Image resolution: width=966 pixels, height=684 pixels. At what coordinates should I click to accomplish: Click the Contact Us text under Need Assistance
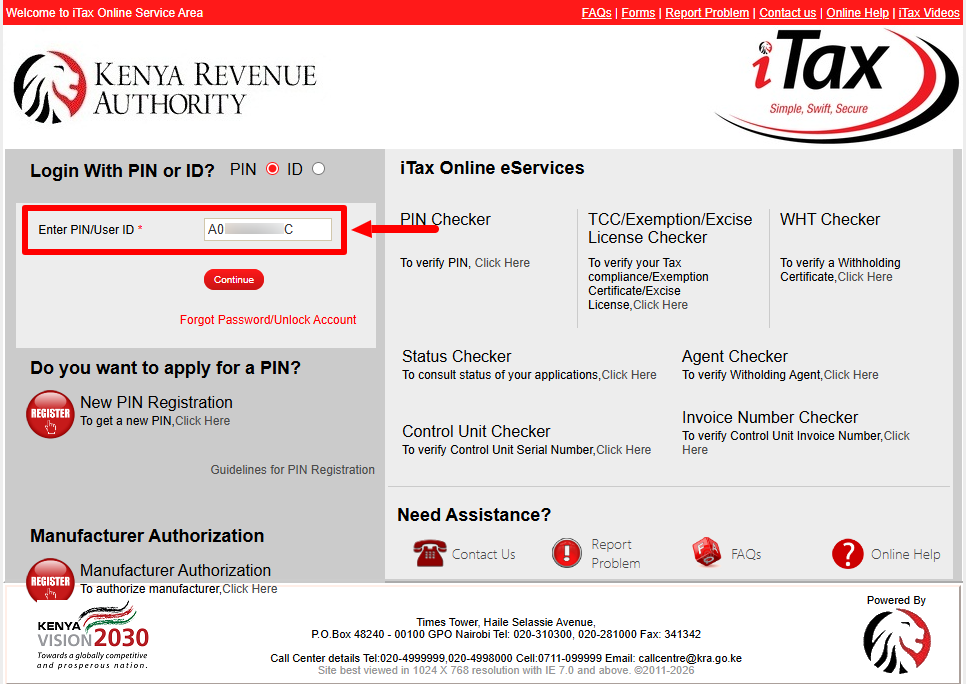484,554
